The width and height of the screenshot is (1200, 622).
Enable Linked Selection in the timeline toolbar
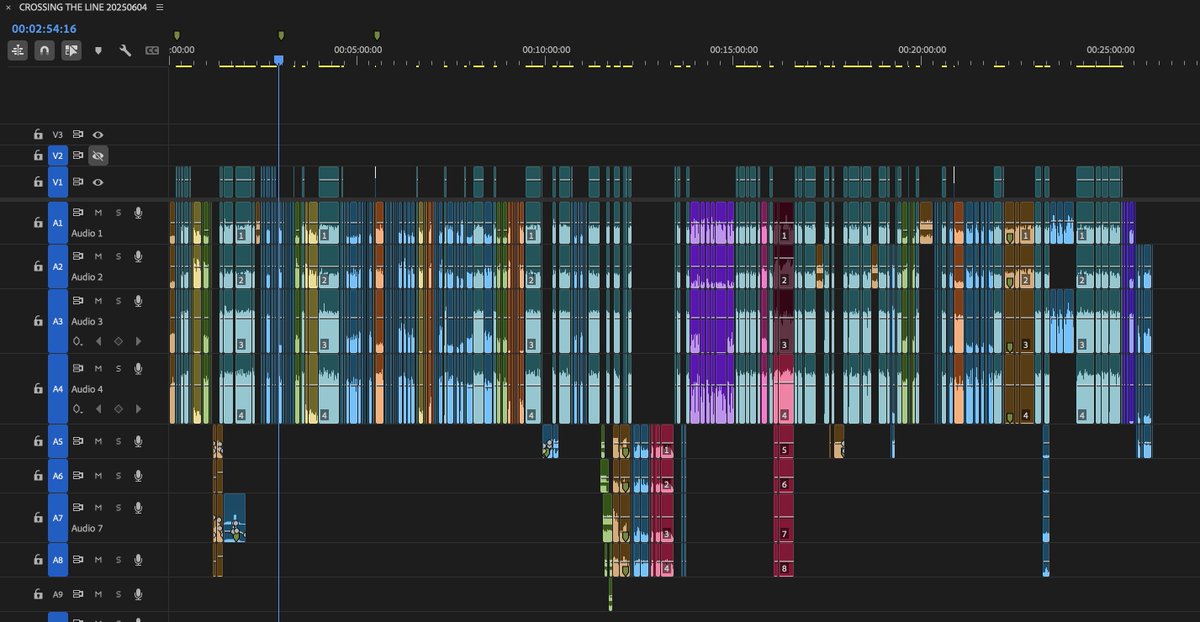(71, 50)
